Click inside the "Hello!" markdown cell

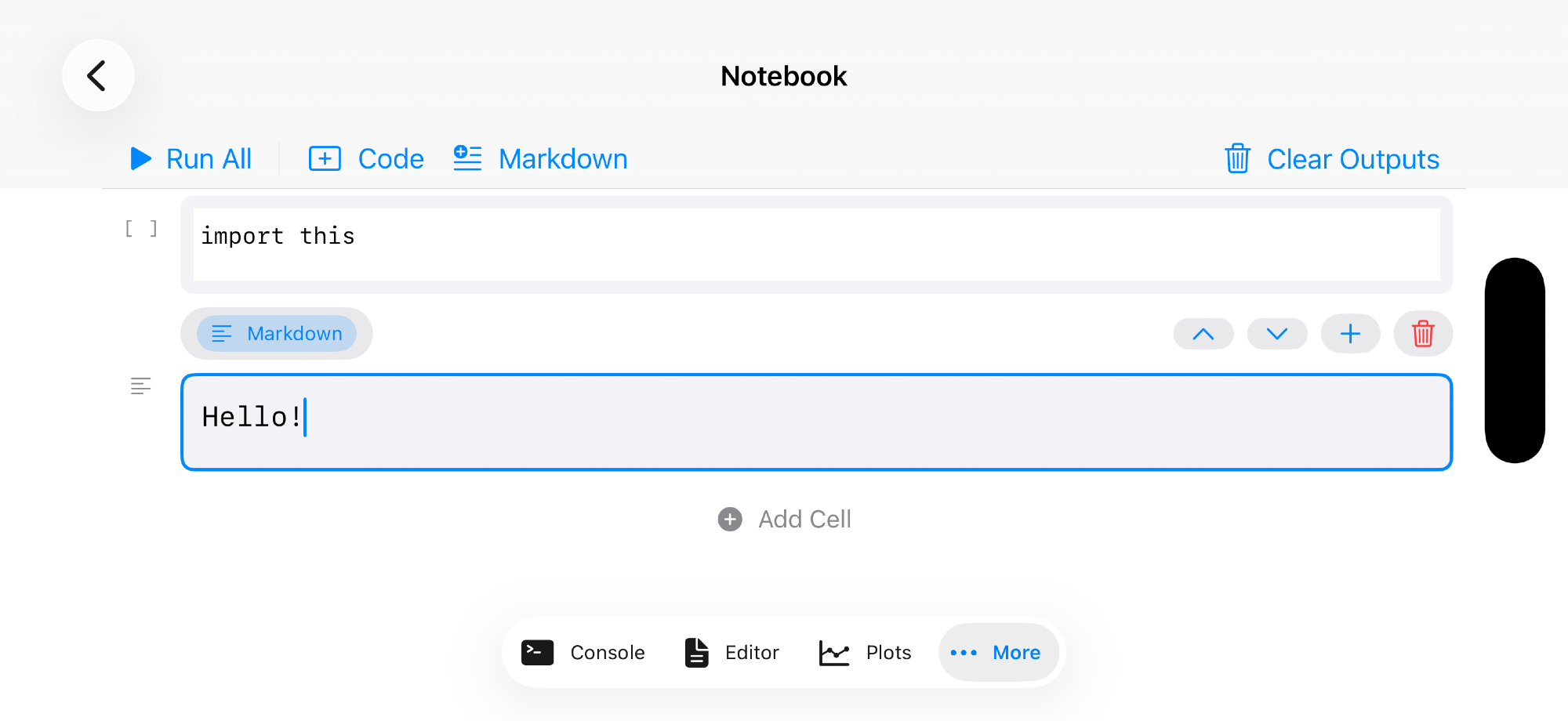pos(815,422)
